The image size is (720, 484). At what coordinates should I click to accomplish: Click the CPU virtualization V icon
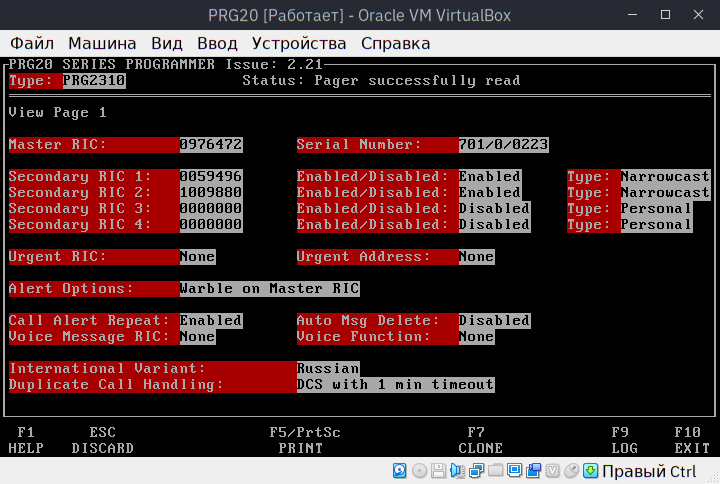coord(552,471)
